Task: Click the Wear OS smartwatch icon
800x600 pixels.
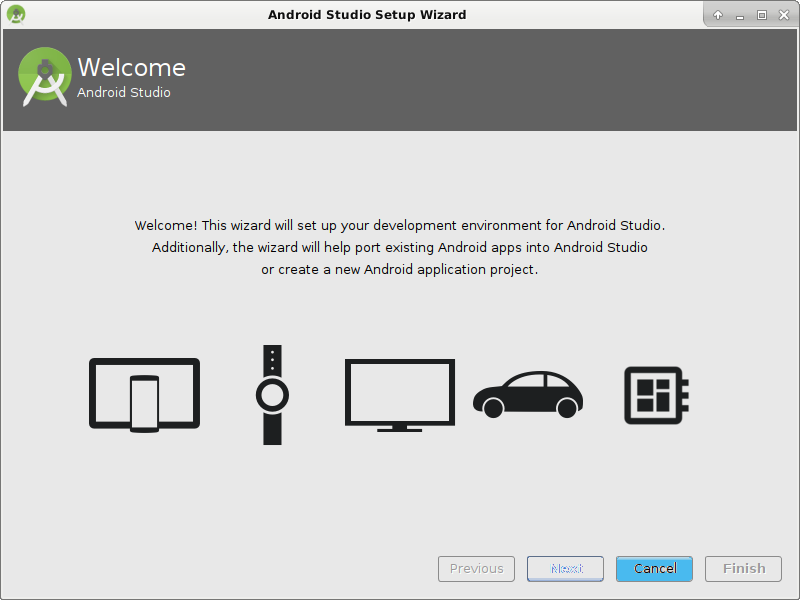Action: (x=270, y=394)
